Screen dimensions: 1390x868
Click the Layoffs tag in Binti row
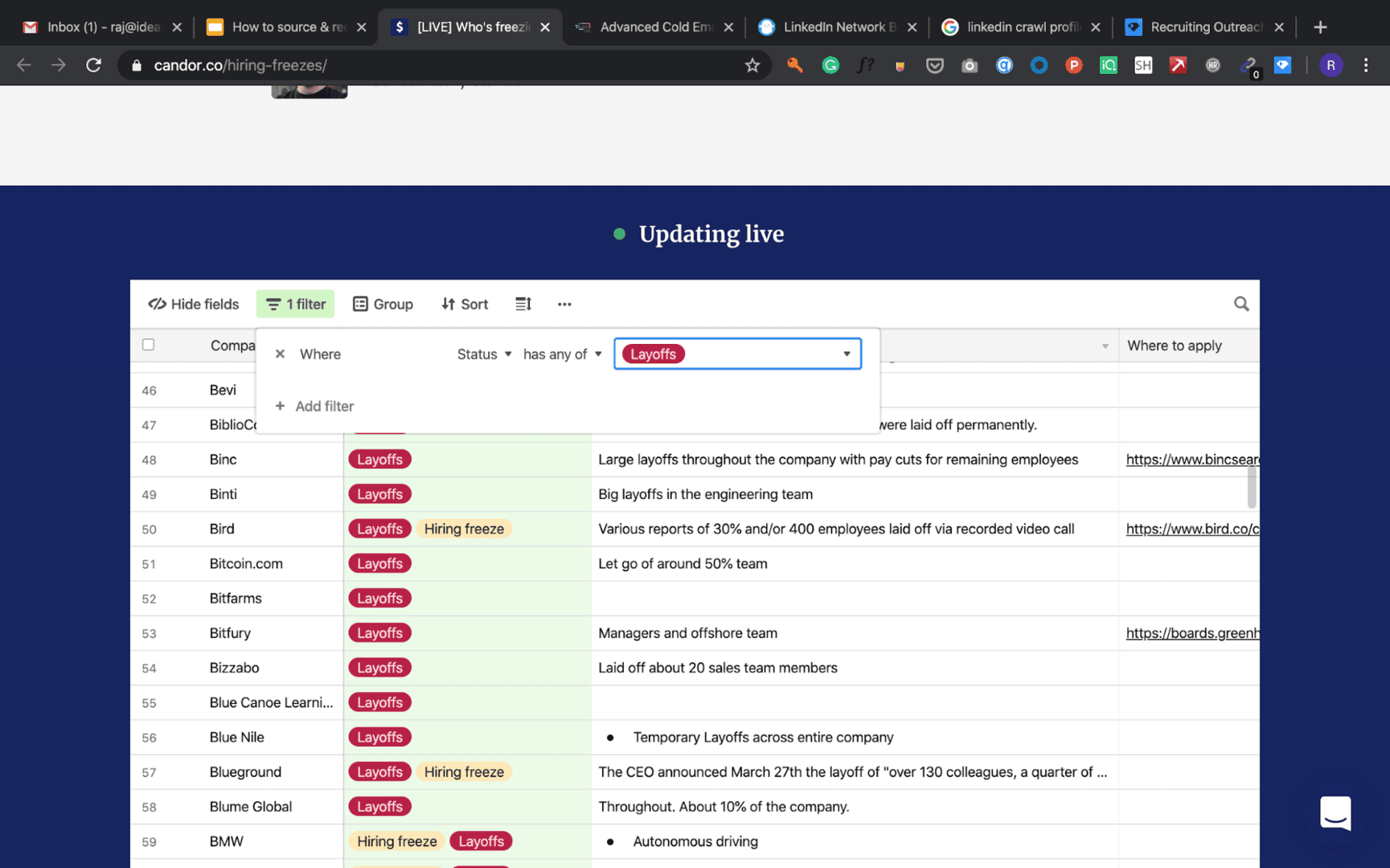point(379,494)
